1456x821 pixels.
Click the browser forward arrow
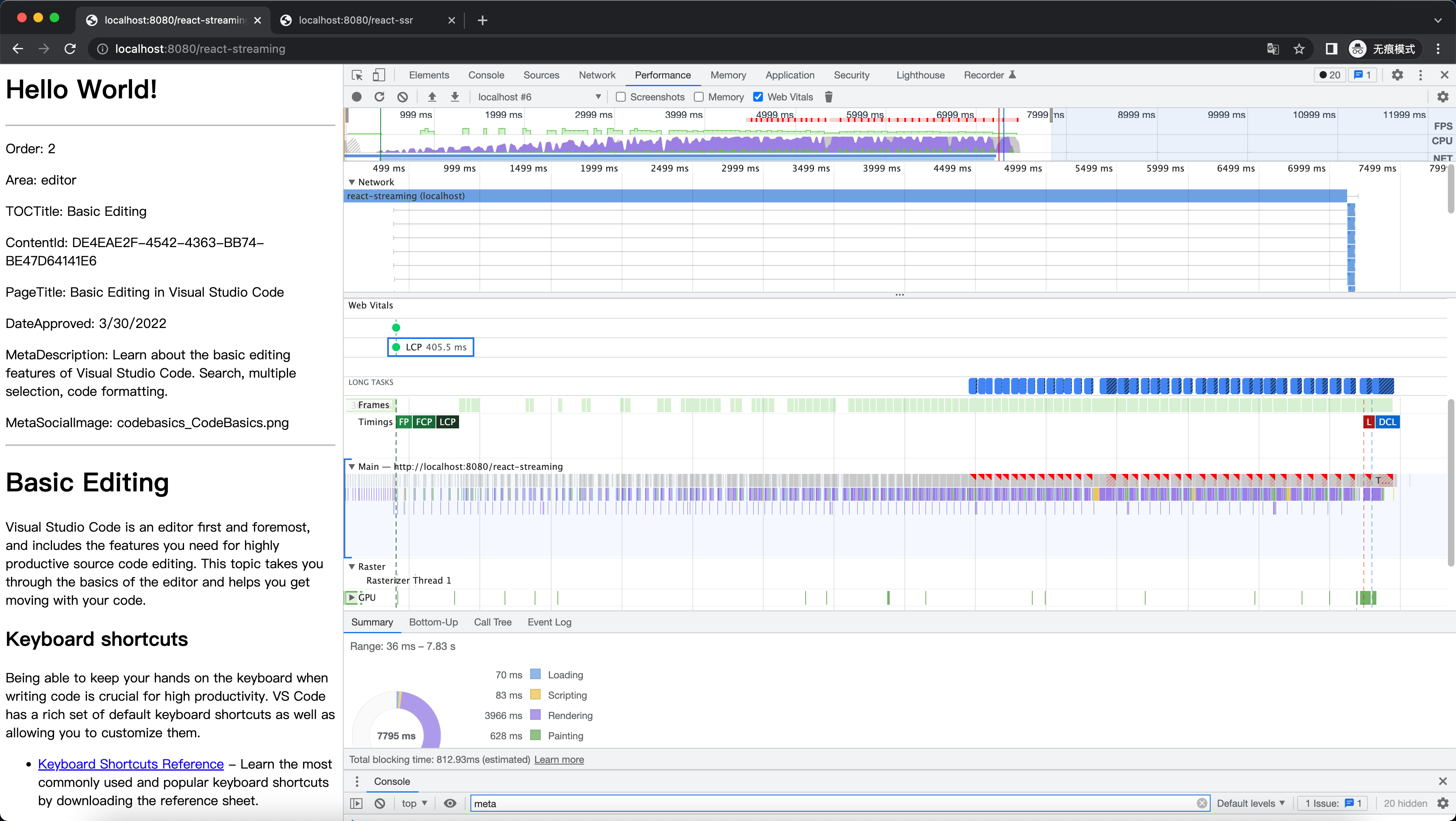(44, 49)
